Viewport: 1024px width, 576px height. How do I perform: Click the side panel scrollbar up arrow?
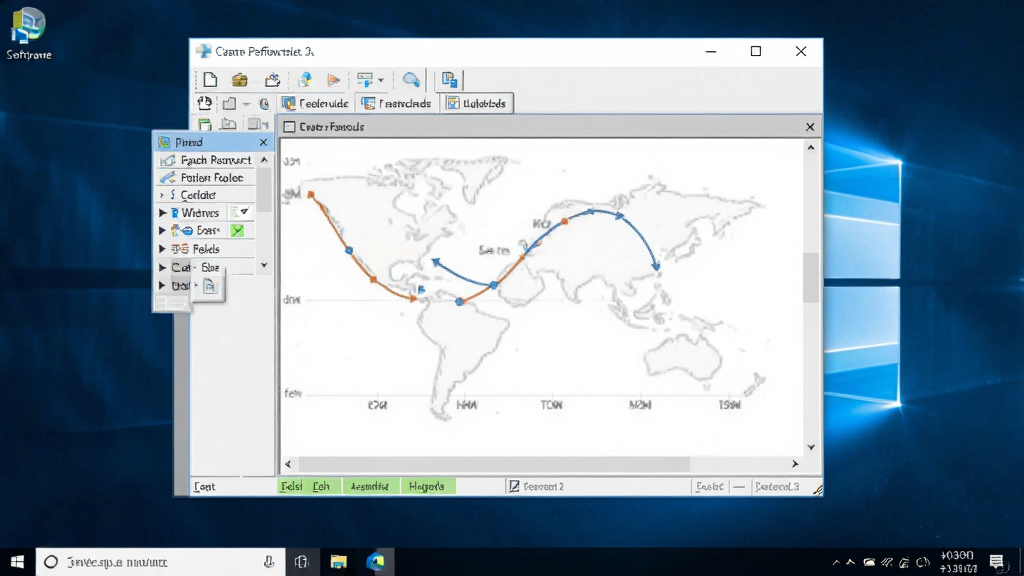[264, 160]
